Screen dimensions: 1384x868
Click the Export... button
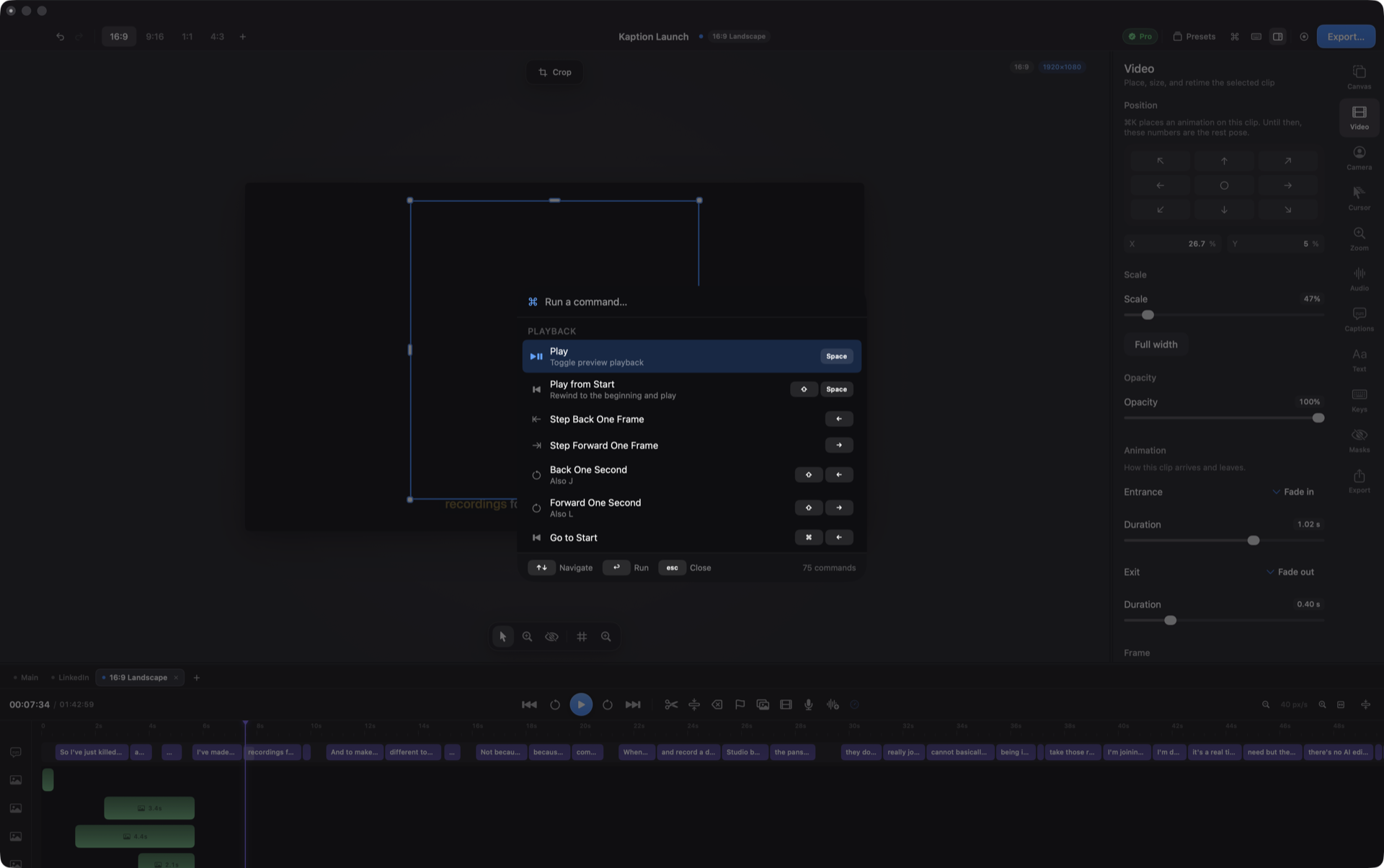pos(1345,36)
